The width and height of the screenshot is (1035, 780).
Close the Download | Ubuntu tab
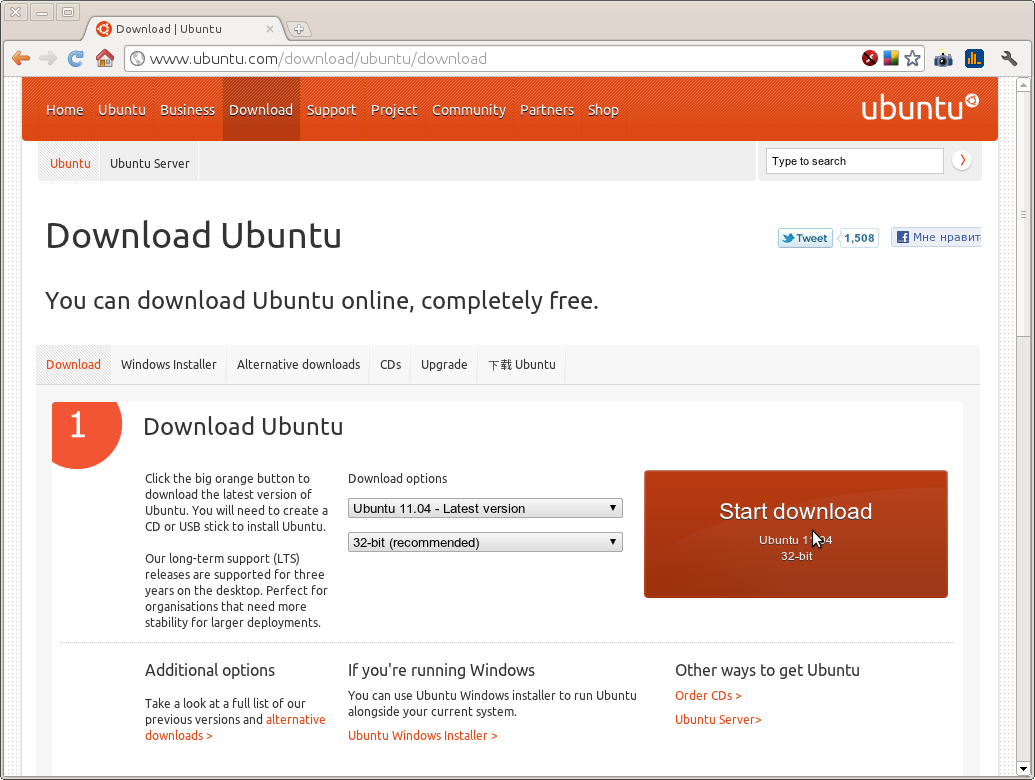(269, 29)
